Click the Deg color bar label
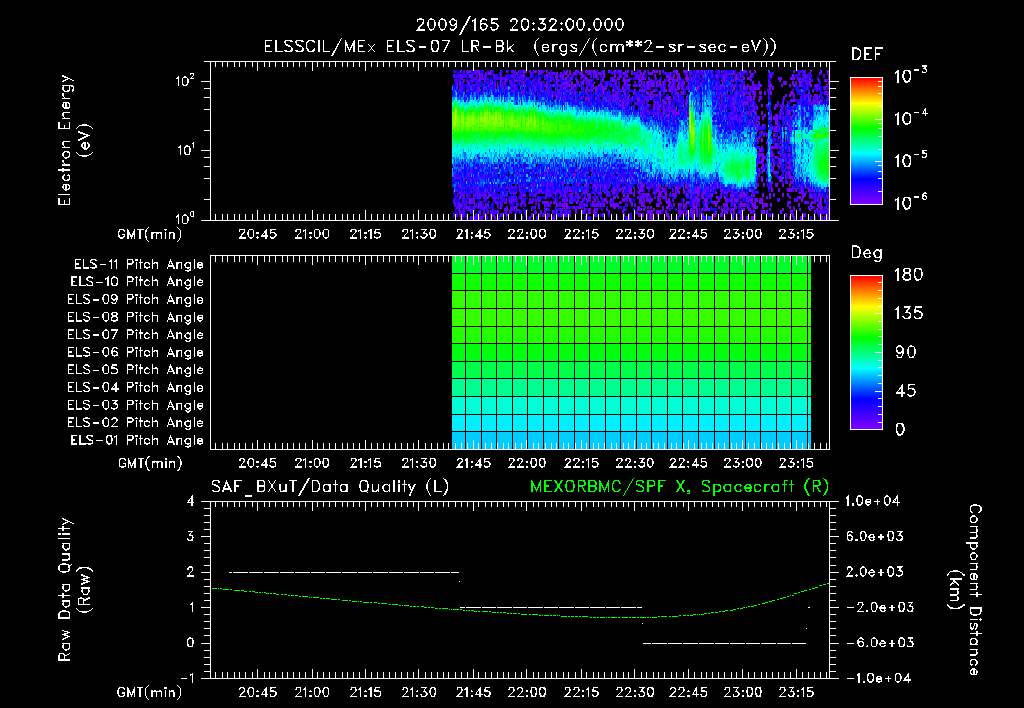 867,253
